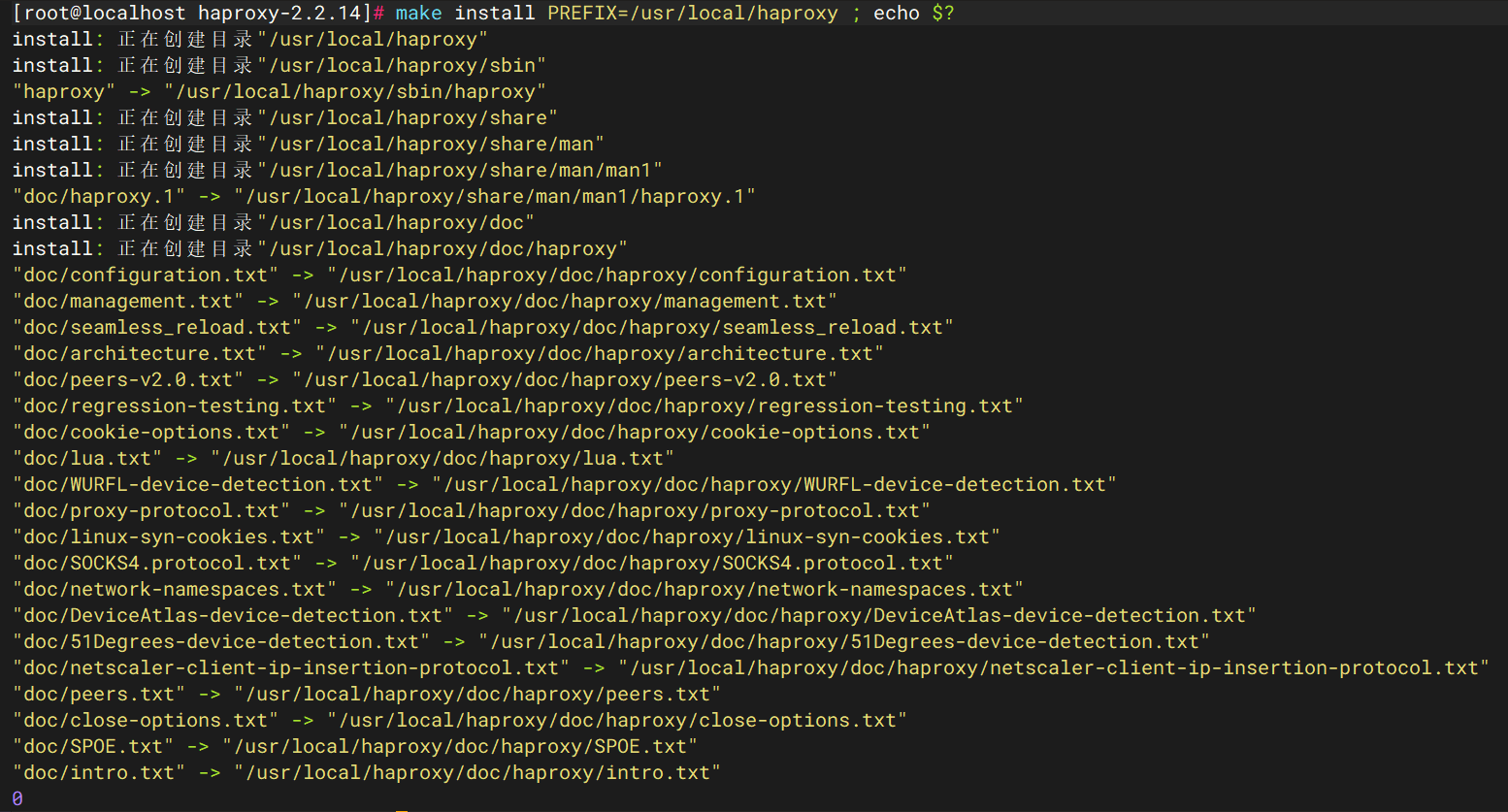Click destination path ending in "haproxy/linux-syn-cookies.txt"
Screen dimensions: 1508x812
[x=687, y=537]
